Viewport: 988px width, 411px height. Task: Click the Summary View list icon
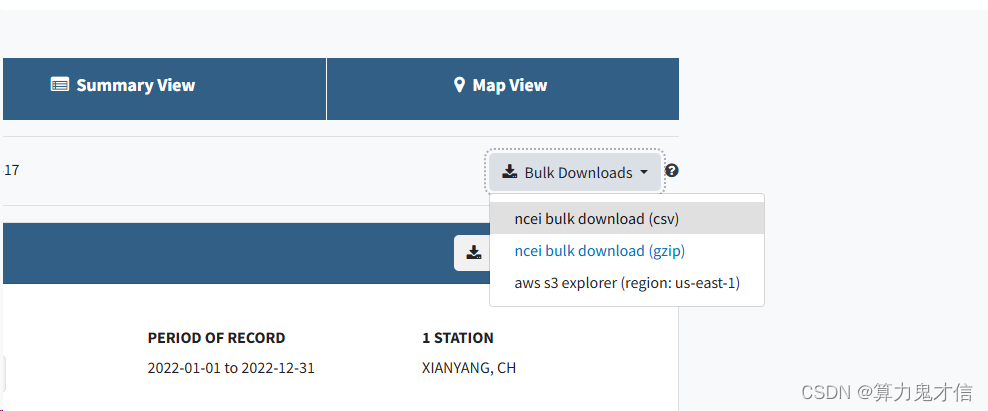click(60, 84)
